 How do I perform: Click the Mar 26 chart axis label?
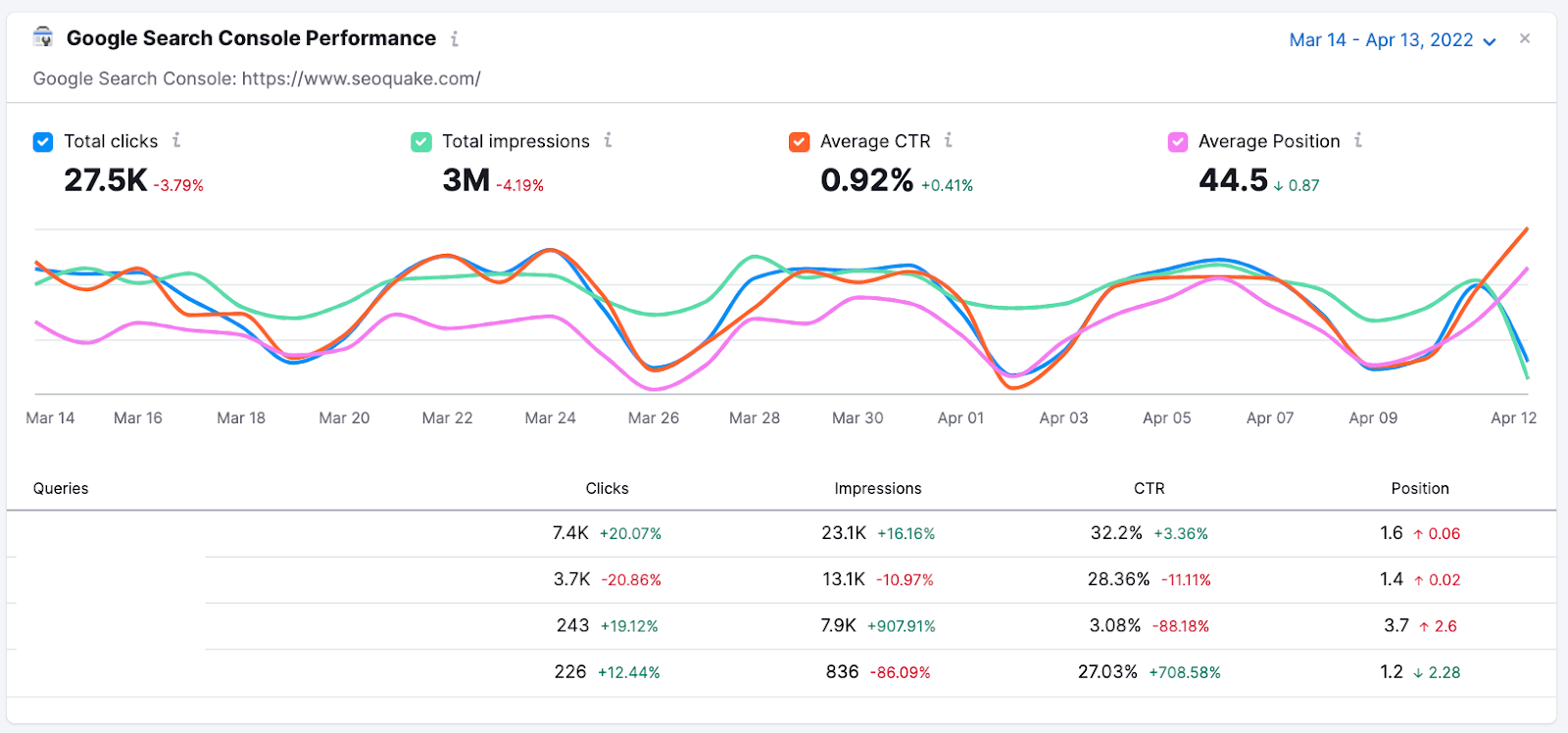click(654, 417)
